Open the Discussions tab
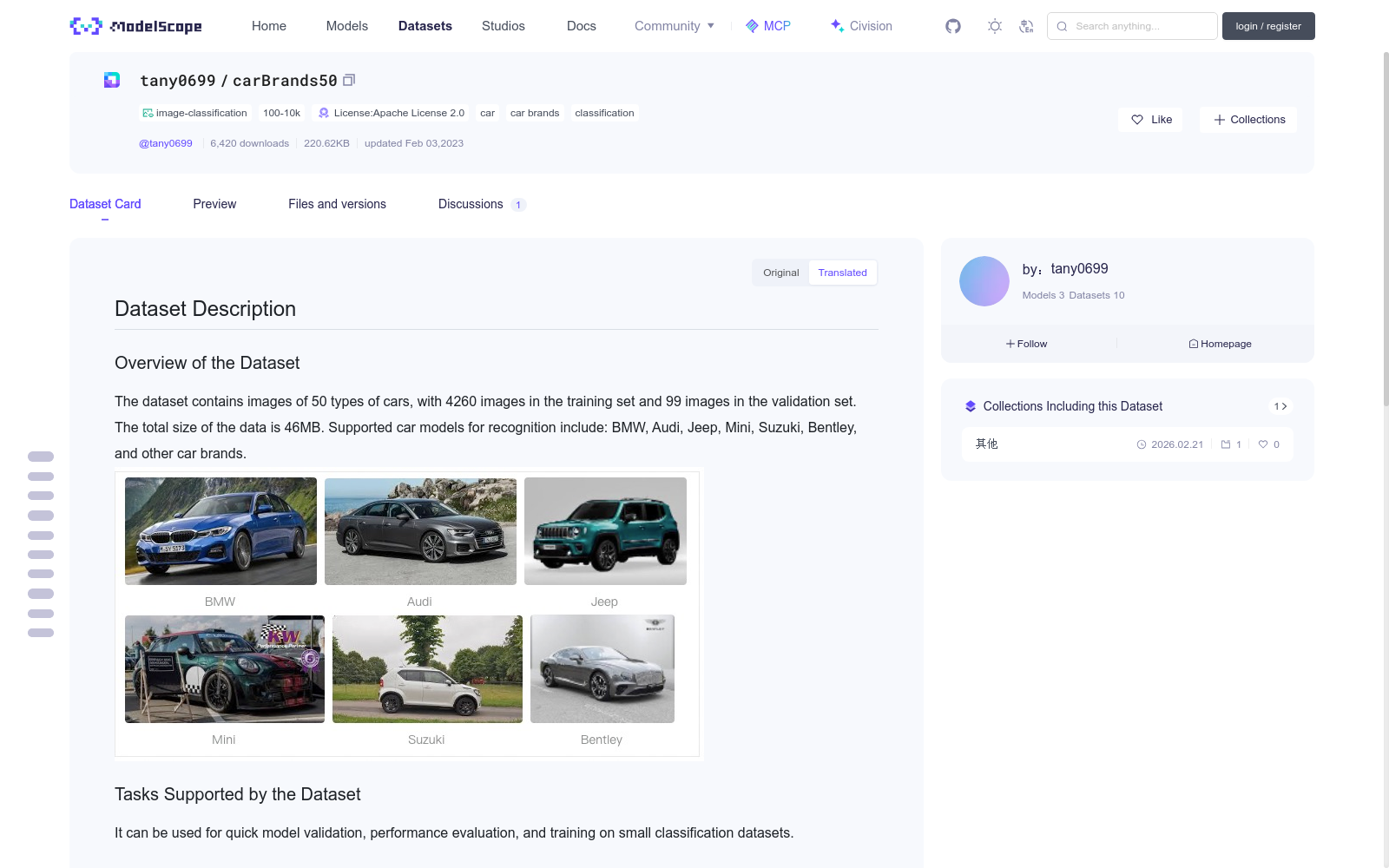The image size is (1389, 868). (482, 204)
